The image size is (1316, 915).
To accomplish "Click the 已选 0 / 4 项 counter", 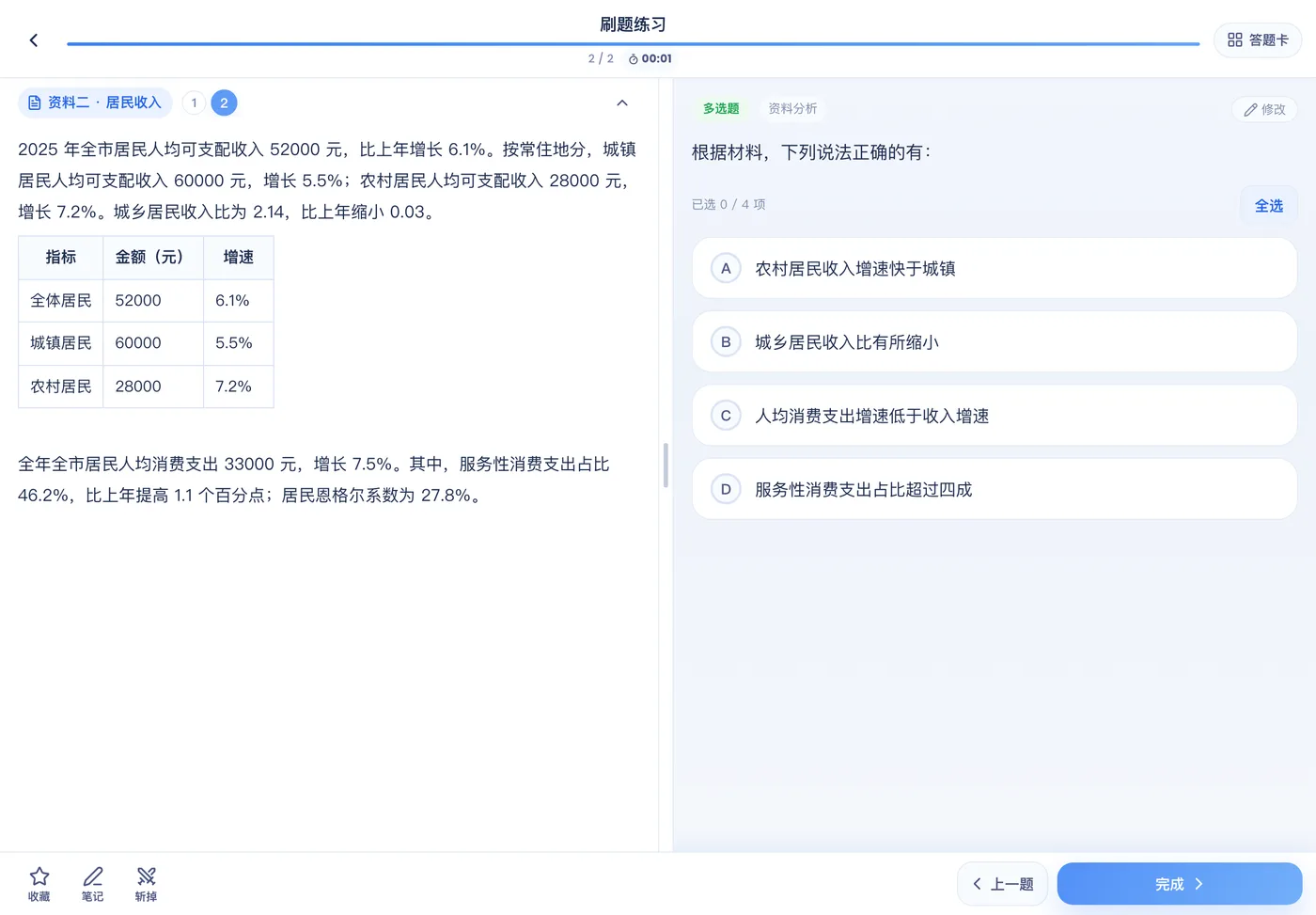I will pyautogui.click(x=728, y=204).
